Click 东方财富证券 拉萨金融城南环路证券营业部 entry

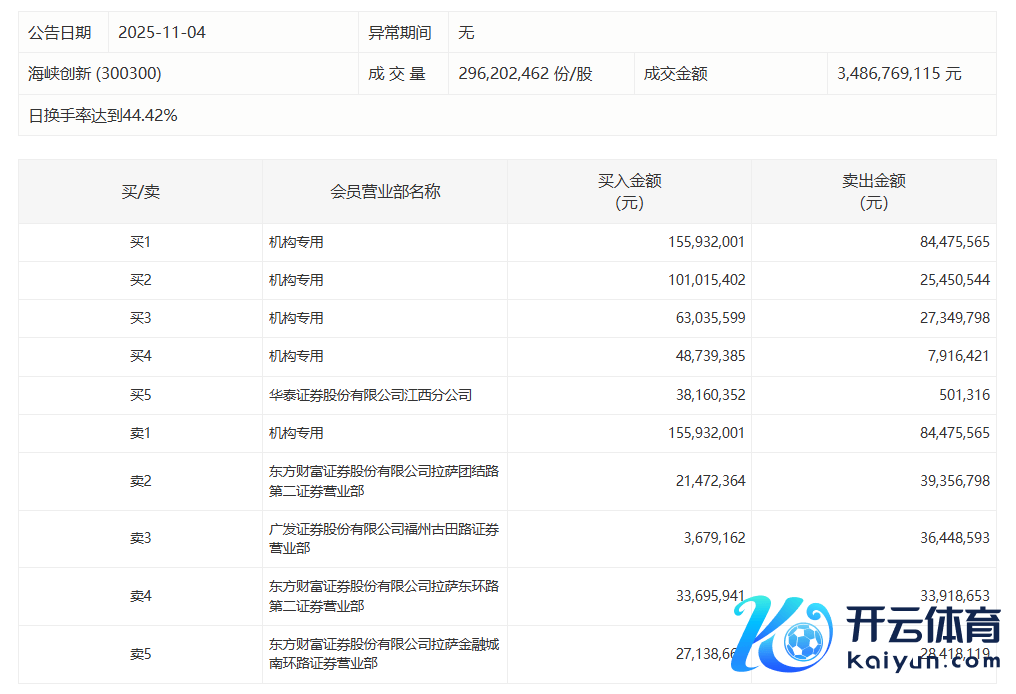point(383,653)
